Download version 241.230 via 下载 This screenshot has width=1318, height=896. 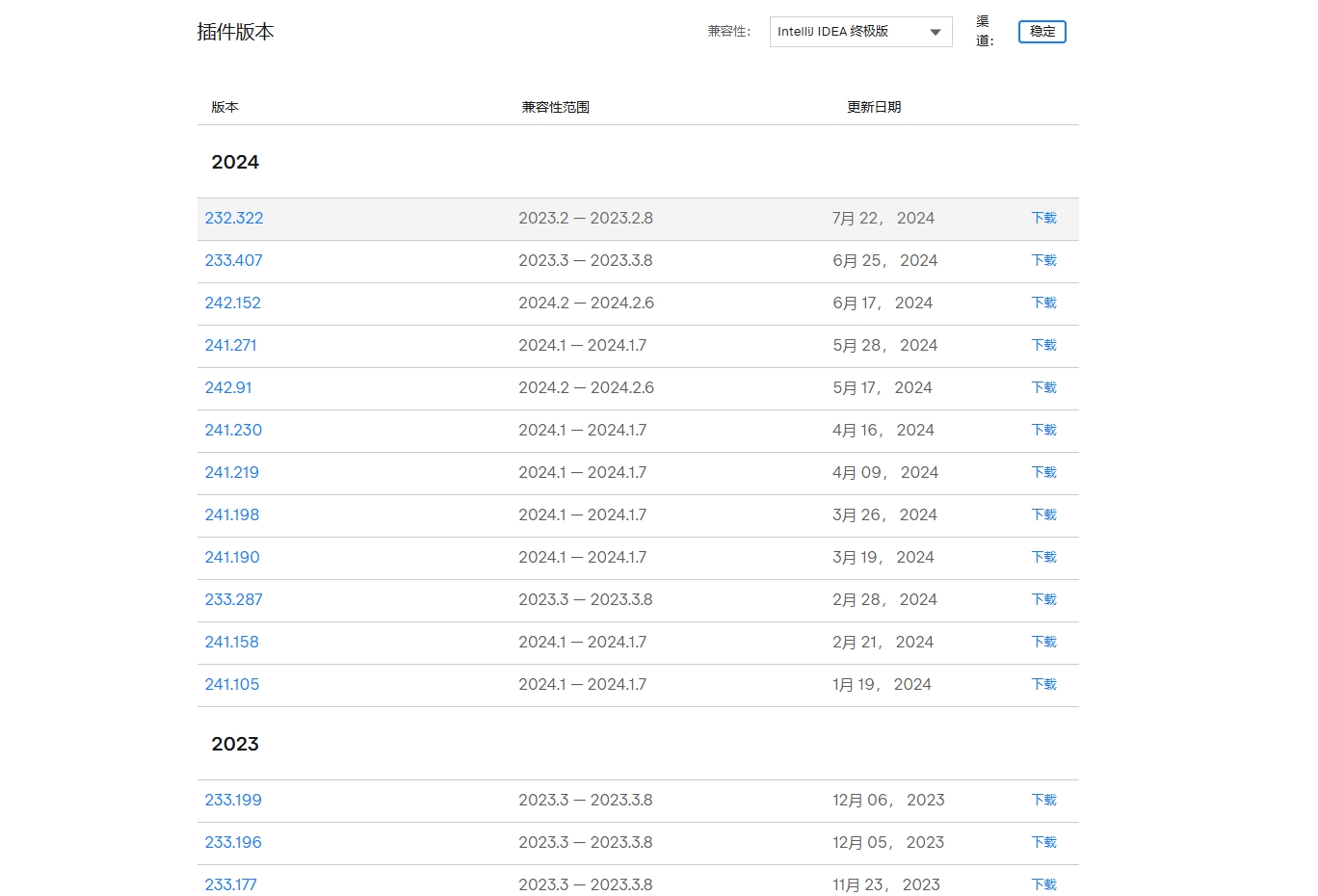click(1044, 431)
